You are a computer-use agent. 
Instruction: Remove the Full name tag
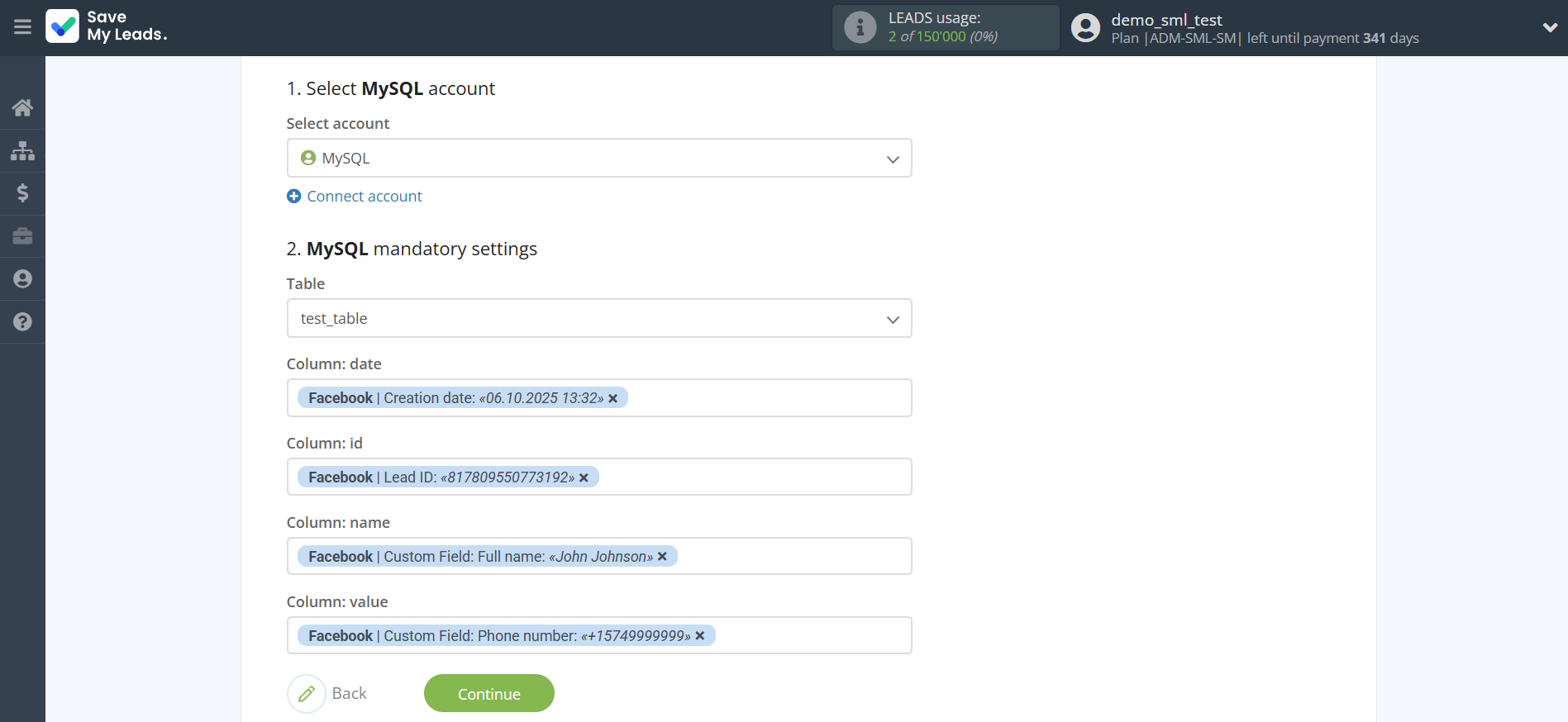click(662, 557)
